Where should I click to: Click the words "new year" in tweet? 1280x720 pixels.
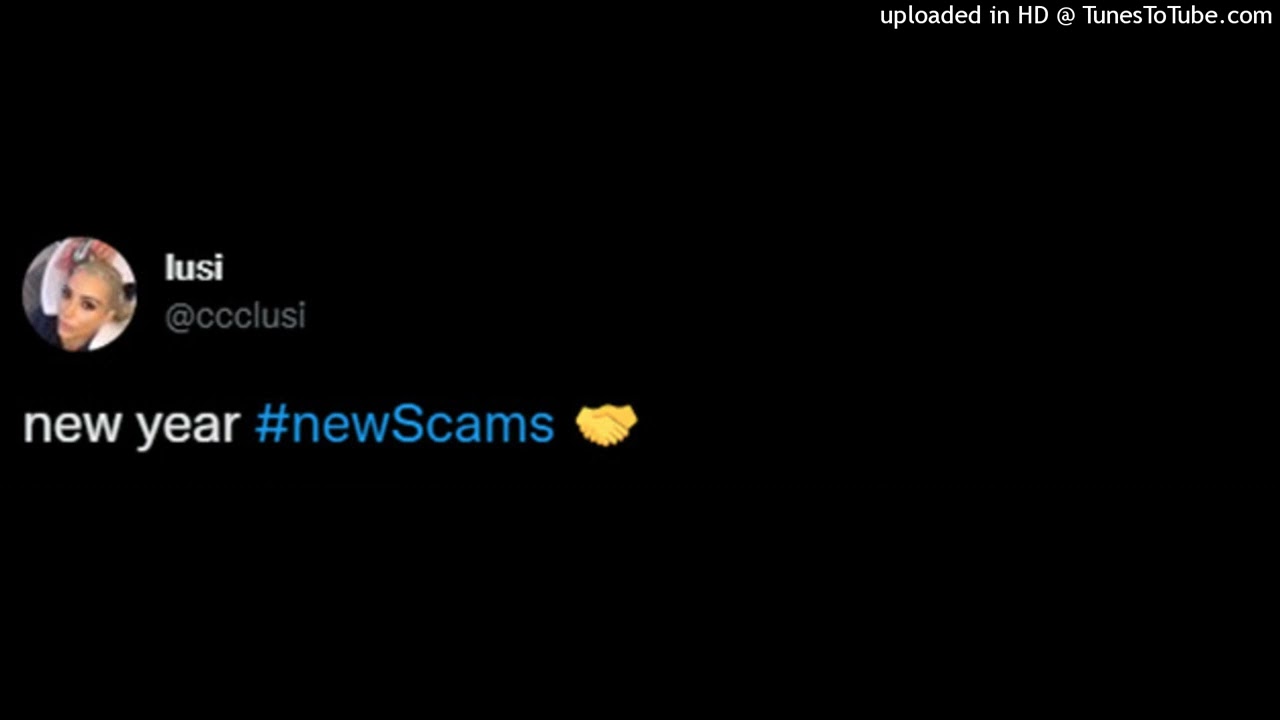(x=131, y=427)
